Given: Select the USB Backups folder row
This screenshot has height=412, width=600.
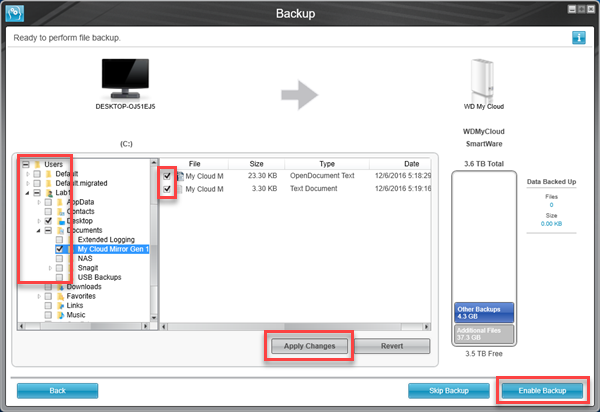Looking at the screenshot, I should [99, 277].
